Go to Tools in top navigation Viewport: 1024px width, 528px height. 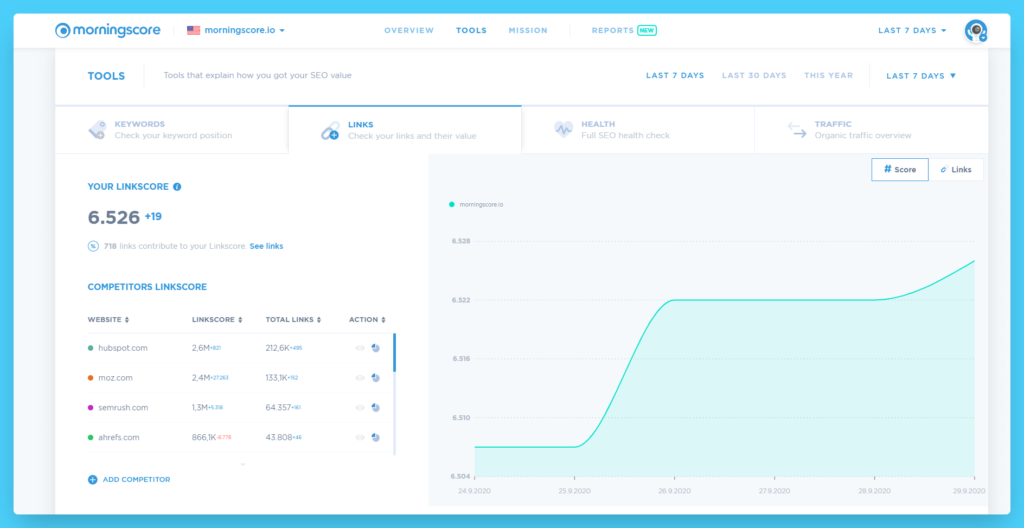point(472,30)
